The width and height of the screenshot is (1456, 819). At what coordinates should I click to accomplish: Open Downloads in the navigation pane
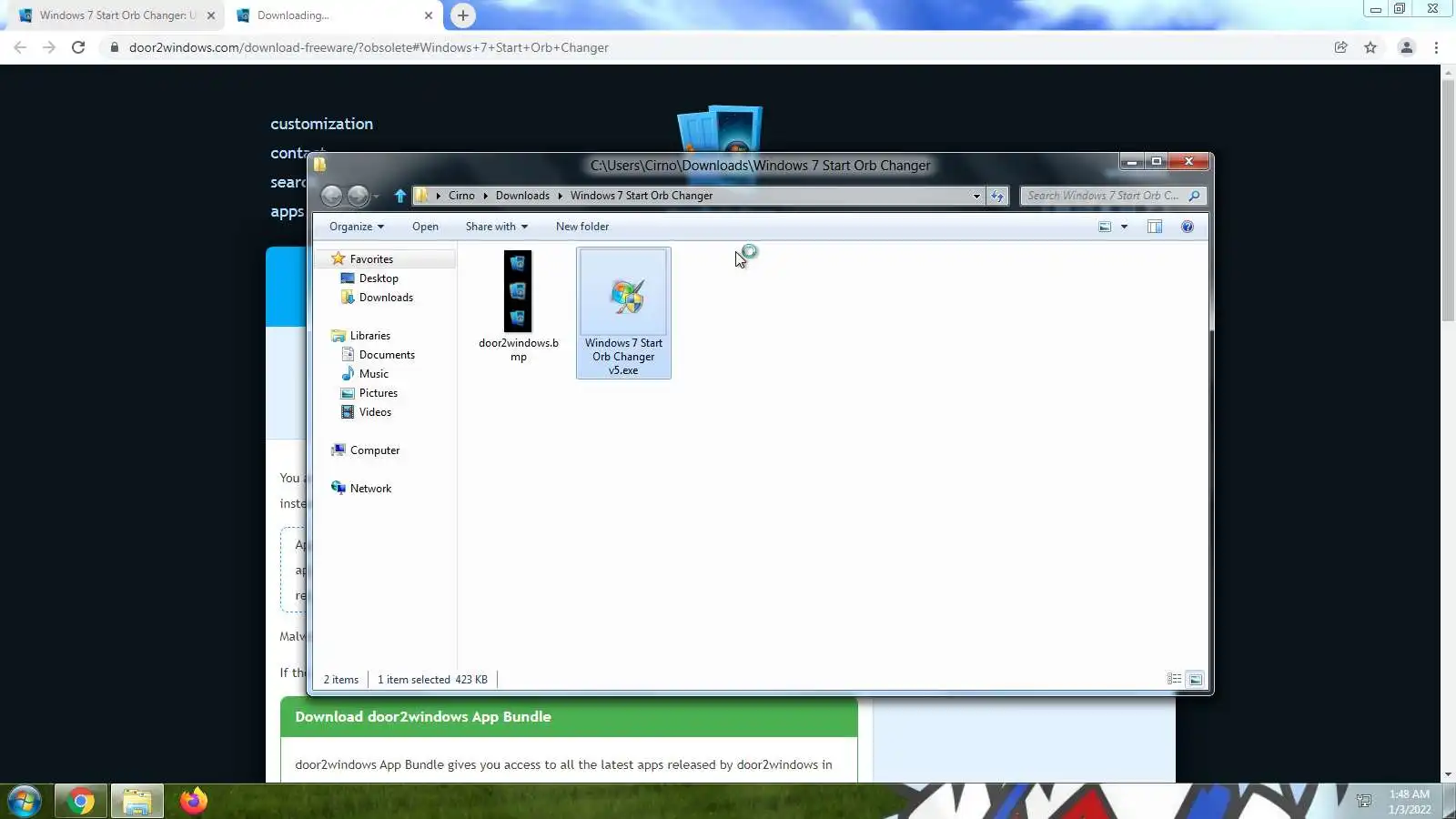coord(386,298)
